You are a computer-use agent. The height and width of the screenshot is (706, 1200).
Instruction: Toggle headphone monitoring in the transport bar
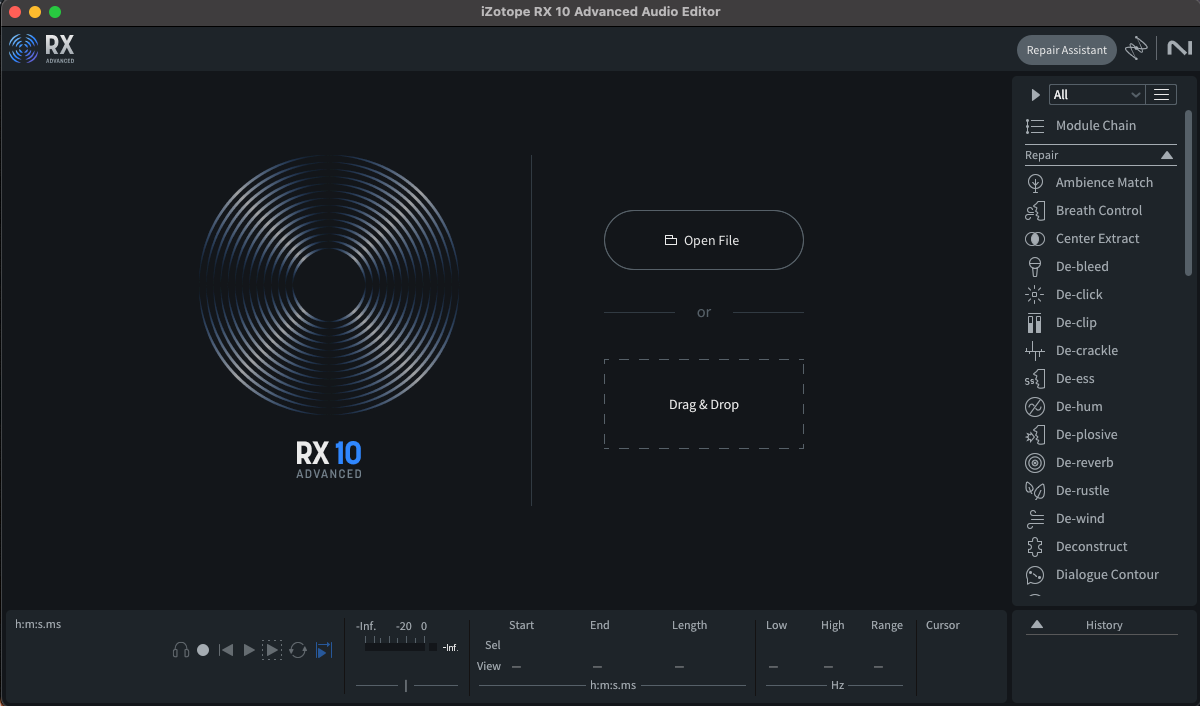tap(180, 650)
